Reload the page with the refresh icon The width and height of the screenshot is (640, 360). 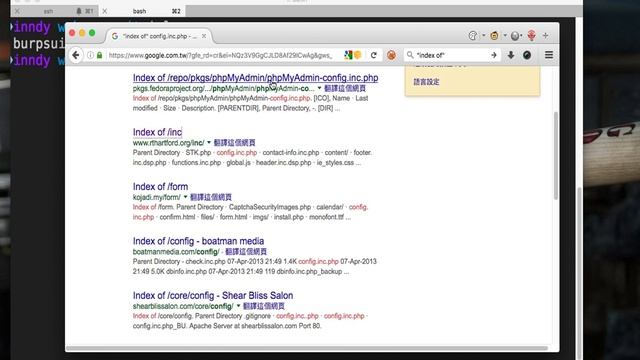373,55
